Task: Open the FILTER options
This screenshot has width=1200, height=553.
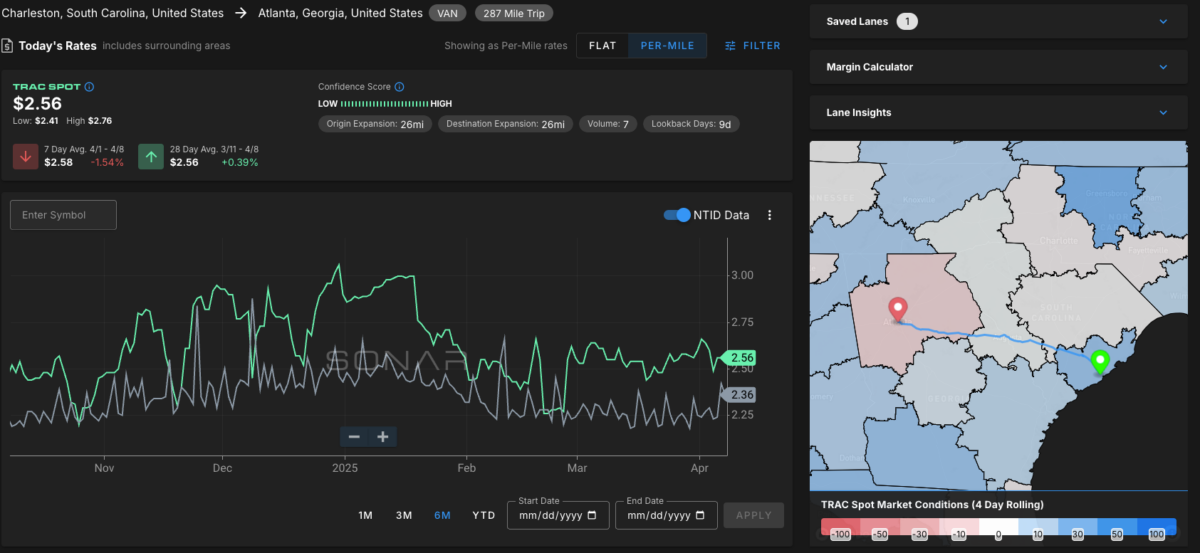Action: (753, 46)
